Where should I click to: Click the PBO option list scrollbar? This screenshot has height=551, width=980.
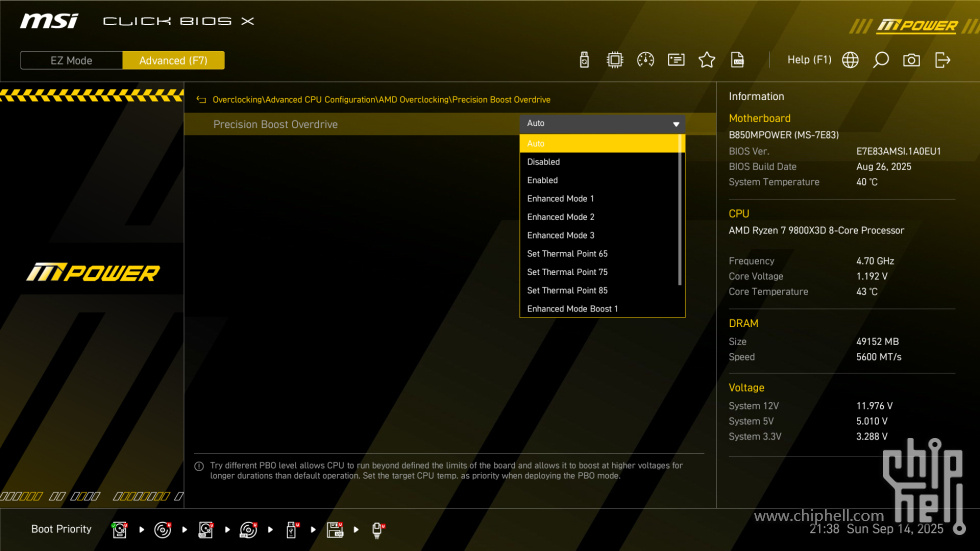(681, 211)
